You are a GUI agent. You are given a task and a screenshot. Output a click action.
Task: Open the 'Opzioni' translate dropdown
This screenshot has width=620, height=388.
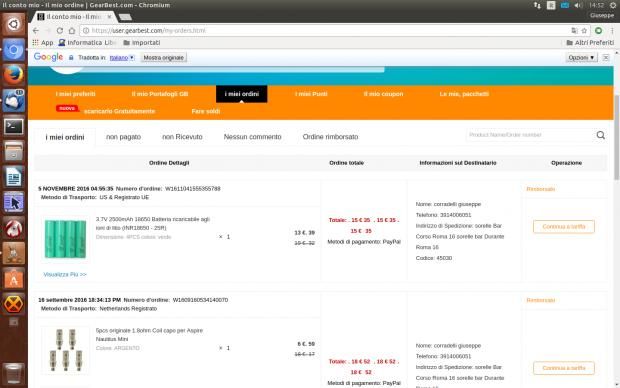[581, 57]
